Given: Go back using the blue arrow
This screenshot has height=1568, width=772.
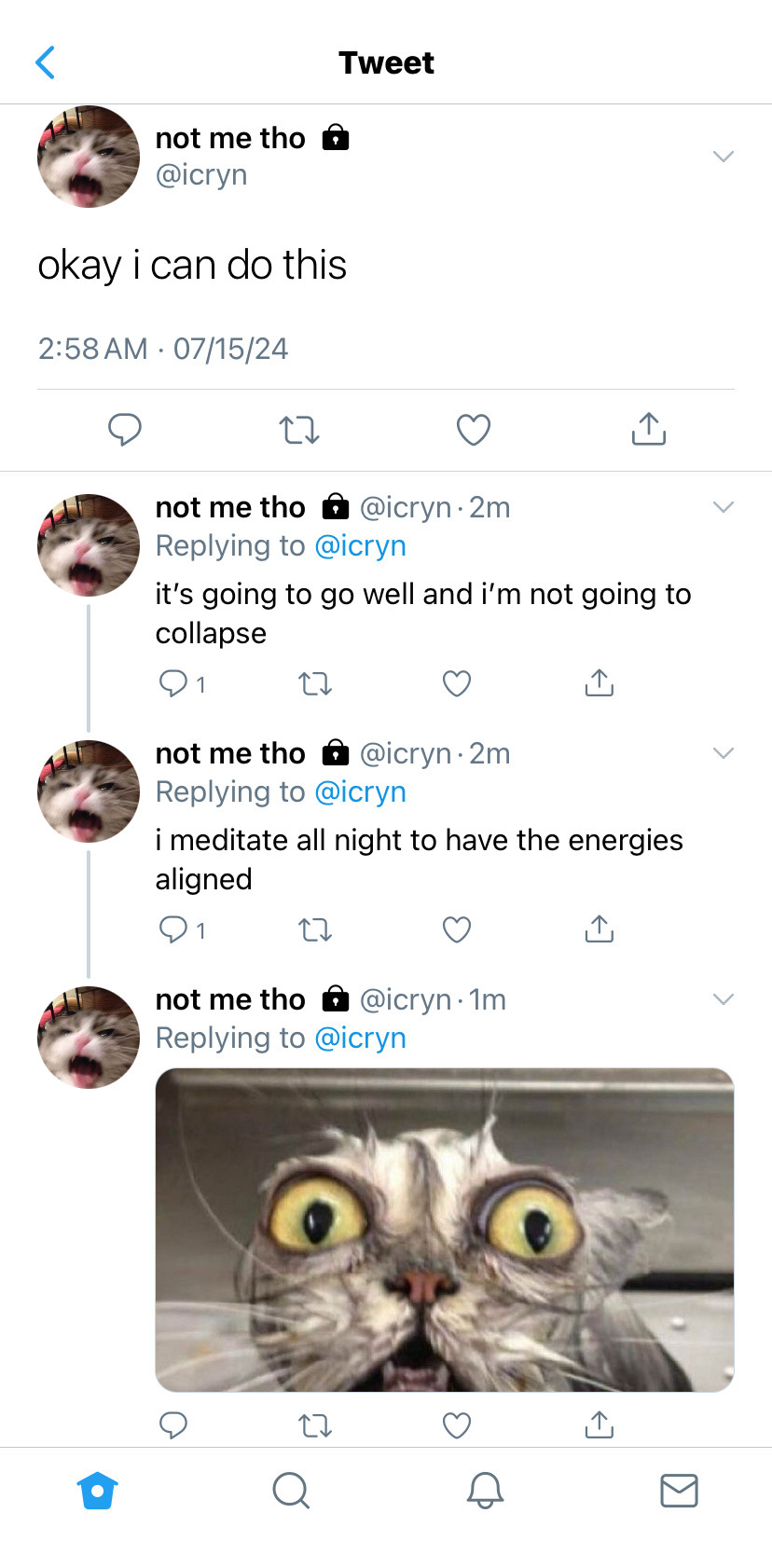Looking at the screenshot, I should tap(46, 62).
